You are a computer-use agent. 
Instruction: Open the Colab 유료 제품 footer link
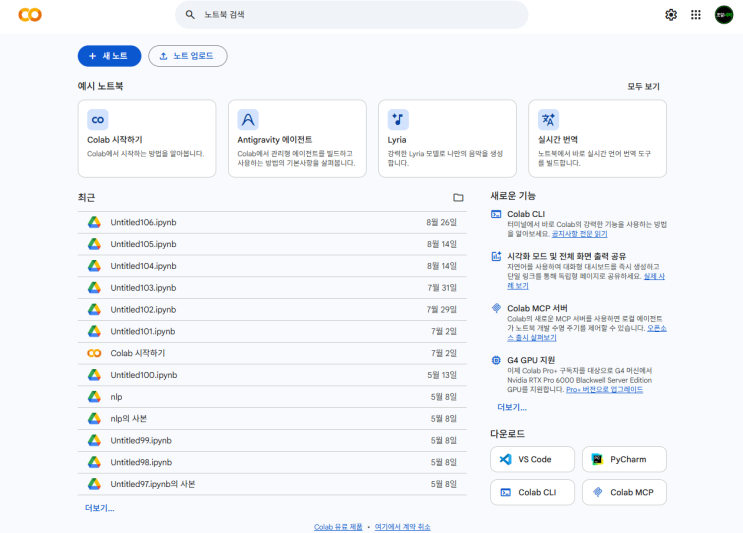[x=338, y=527]
